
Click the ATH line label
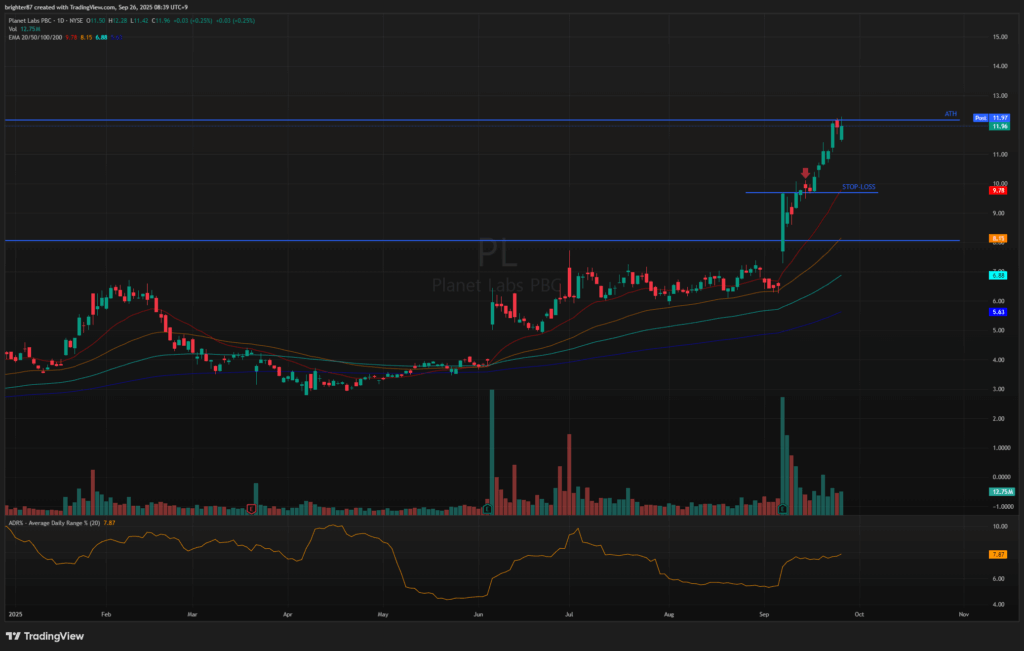950,114
